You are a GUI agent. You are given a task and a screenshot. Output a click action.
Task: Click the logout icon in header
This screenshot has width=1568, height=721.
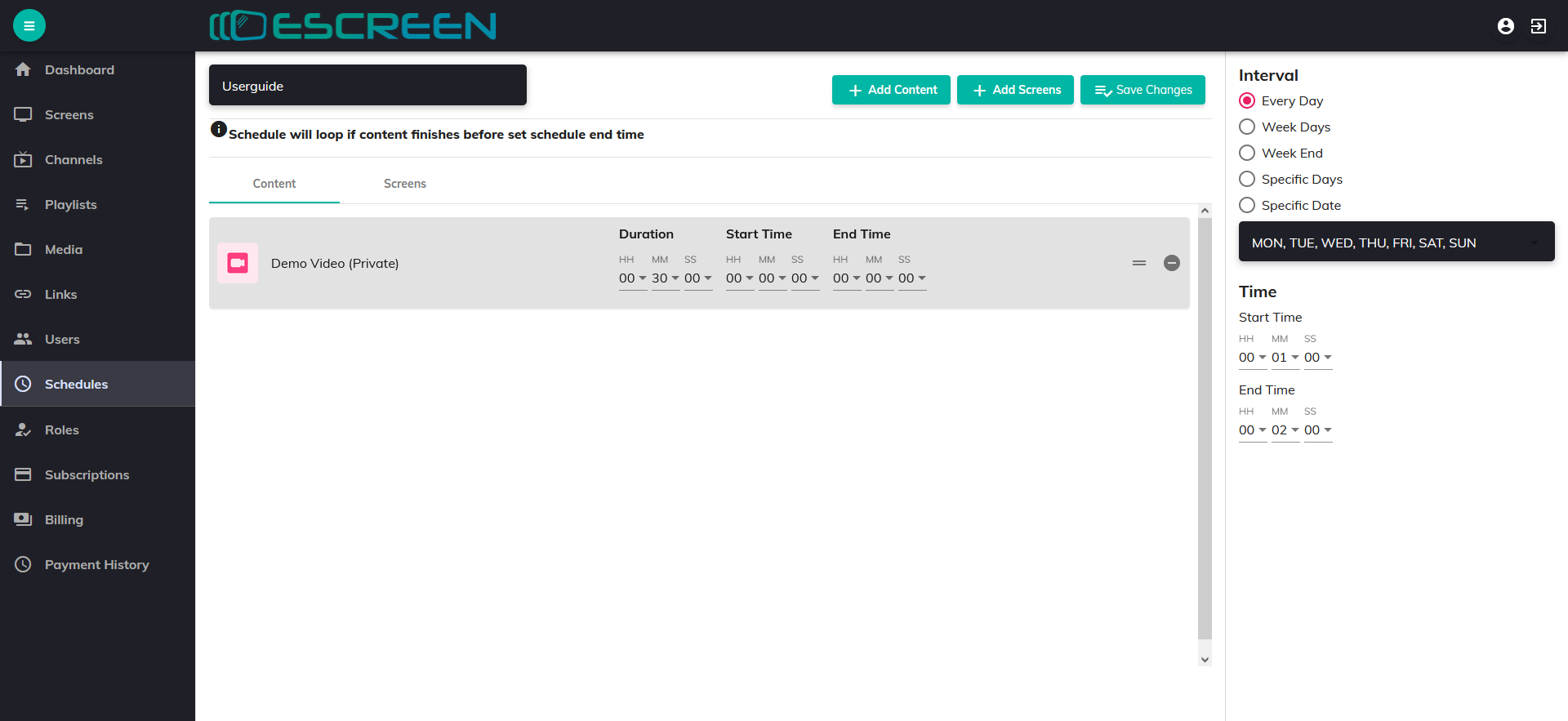[1538, 26]
